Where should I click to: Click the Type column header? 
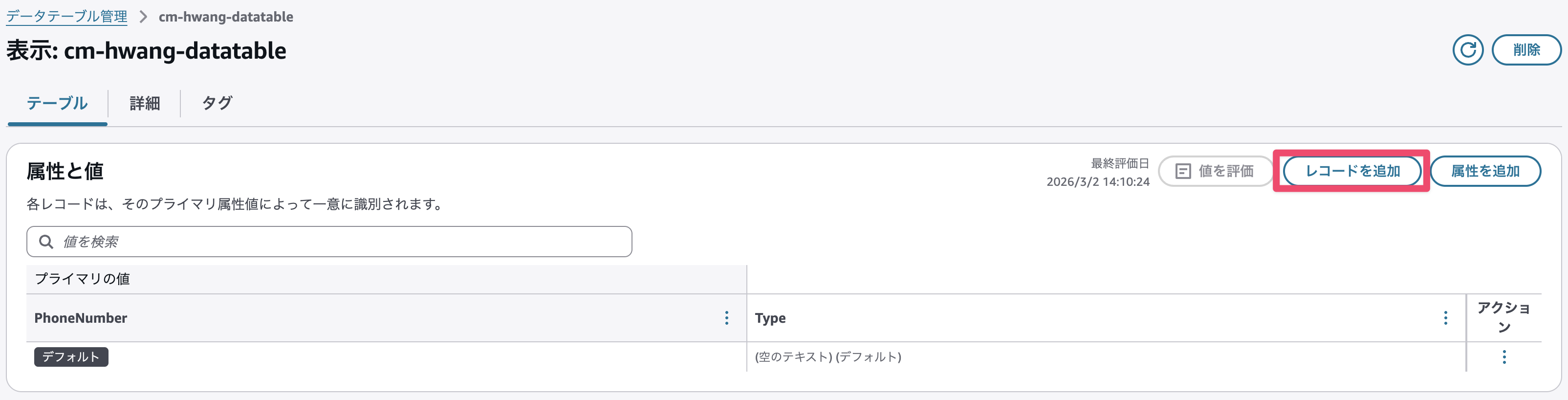pyautogui.click(x=770, y=318)
